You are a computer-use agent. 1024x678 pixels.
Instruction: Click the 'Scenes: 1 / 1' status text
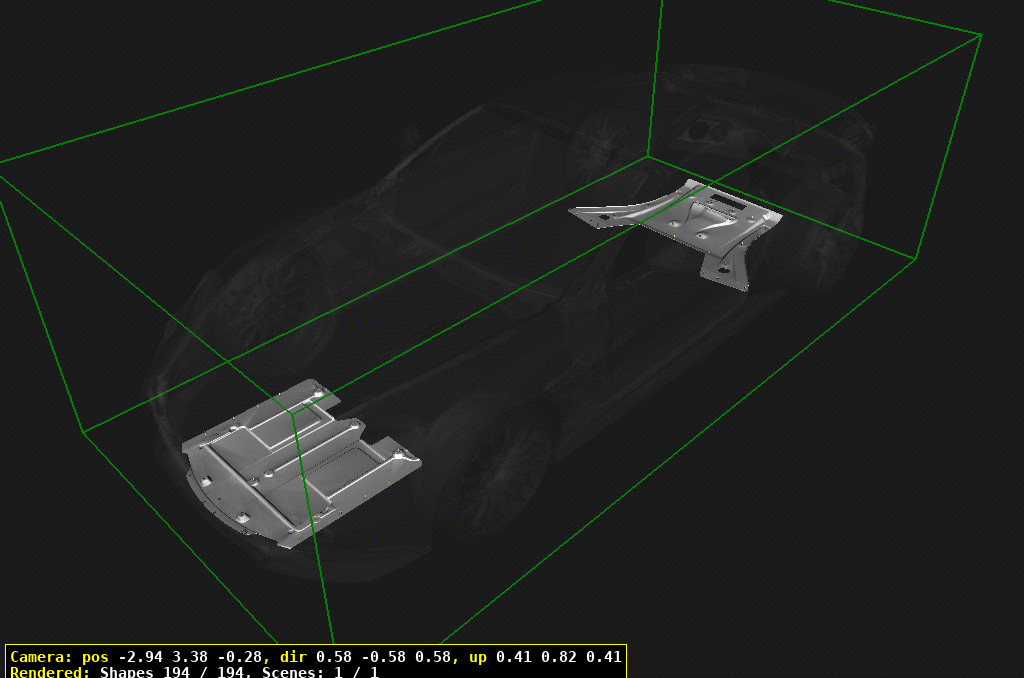click(320, 671)
